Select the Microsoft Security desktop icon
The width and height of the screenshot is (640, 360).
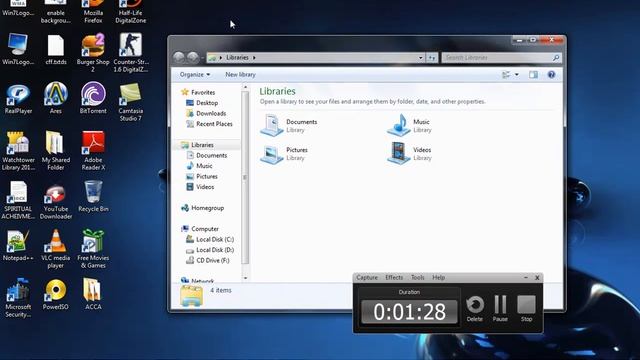click(18, 298)
